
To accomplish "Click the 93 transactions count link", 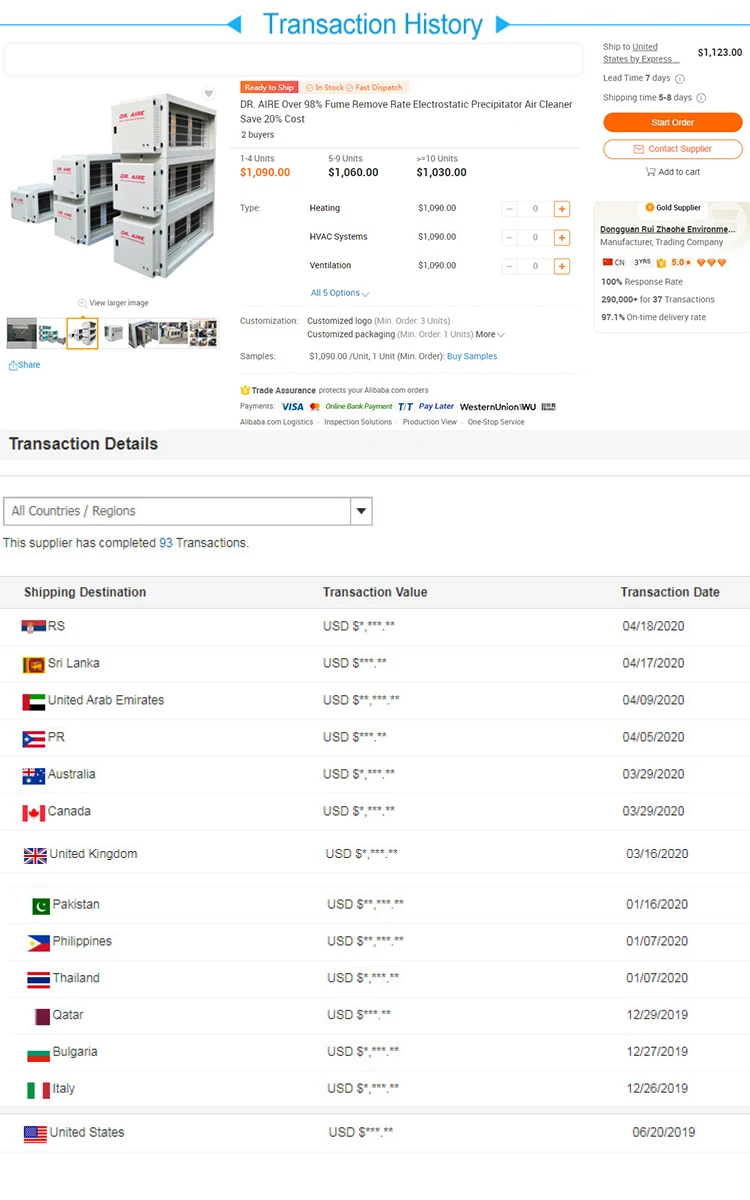I will 166,543.
